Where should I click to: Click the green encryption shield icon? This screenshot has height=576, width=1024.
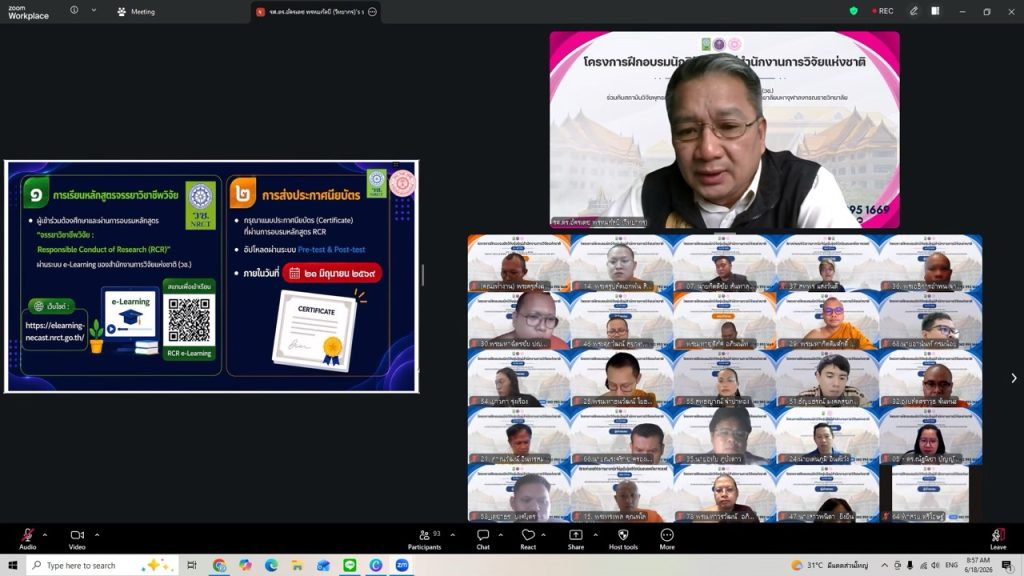(853, 11)
